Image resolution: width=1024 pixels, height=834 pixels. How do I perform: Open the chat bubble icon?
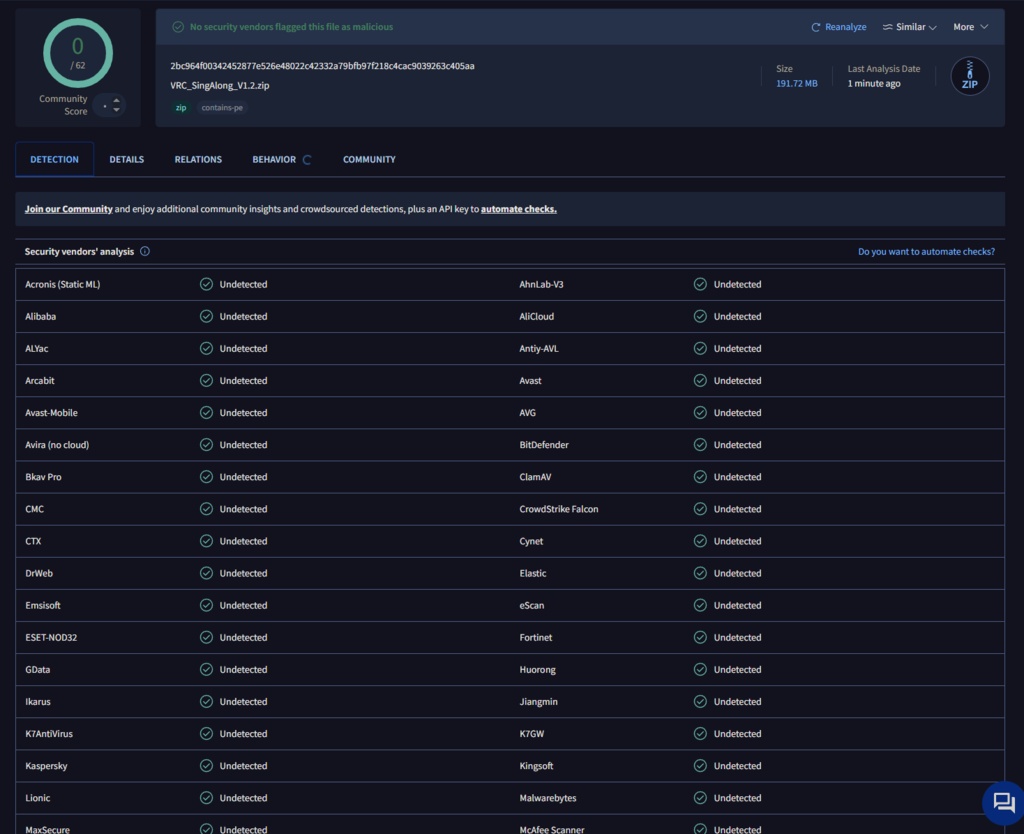[x=1004, y=801]
